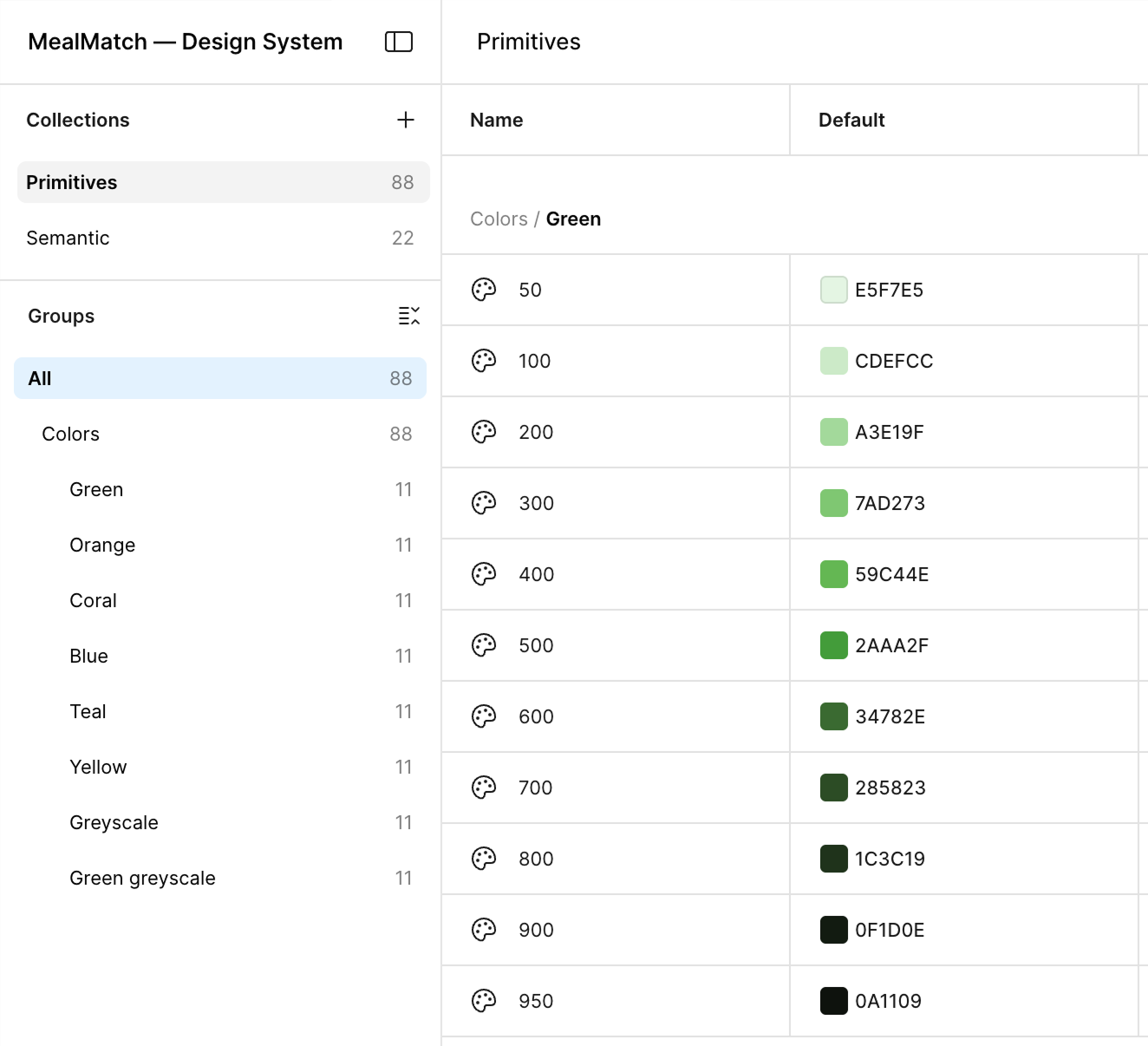Edit the hex value 1C3C19

(x=890, y=859)
